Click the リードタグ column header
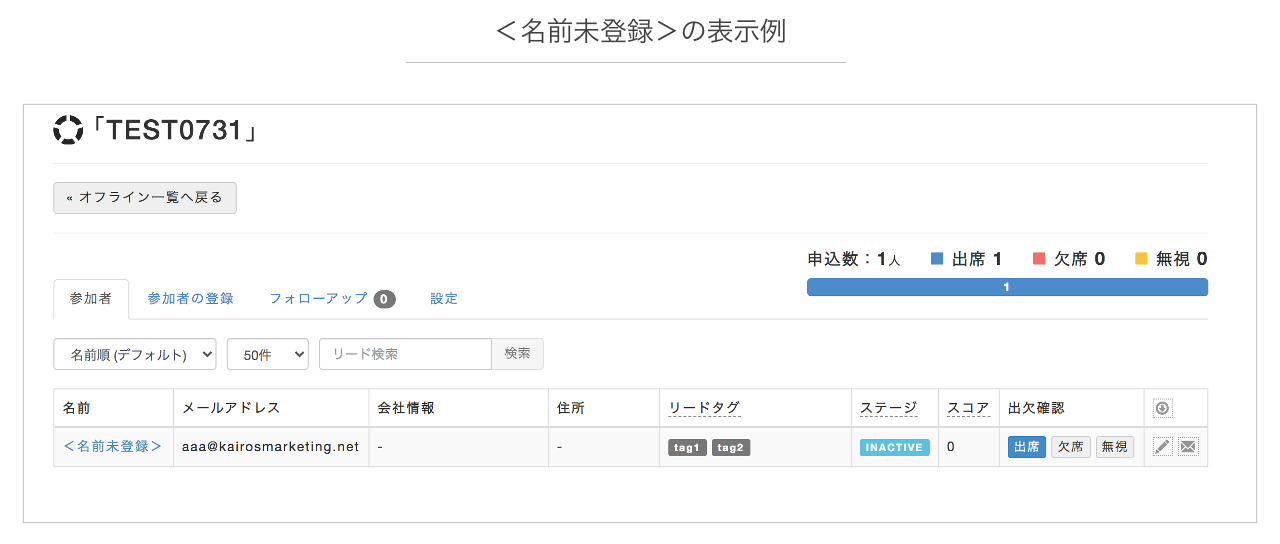1280x544 pixels. 705,408
